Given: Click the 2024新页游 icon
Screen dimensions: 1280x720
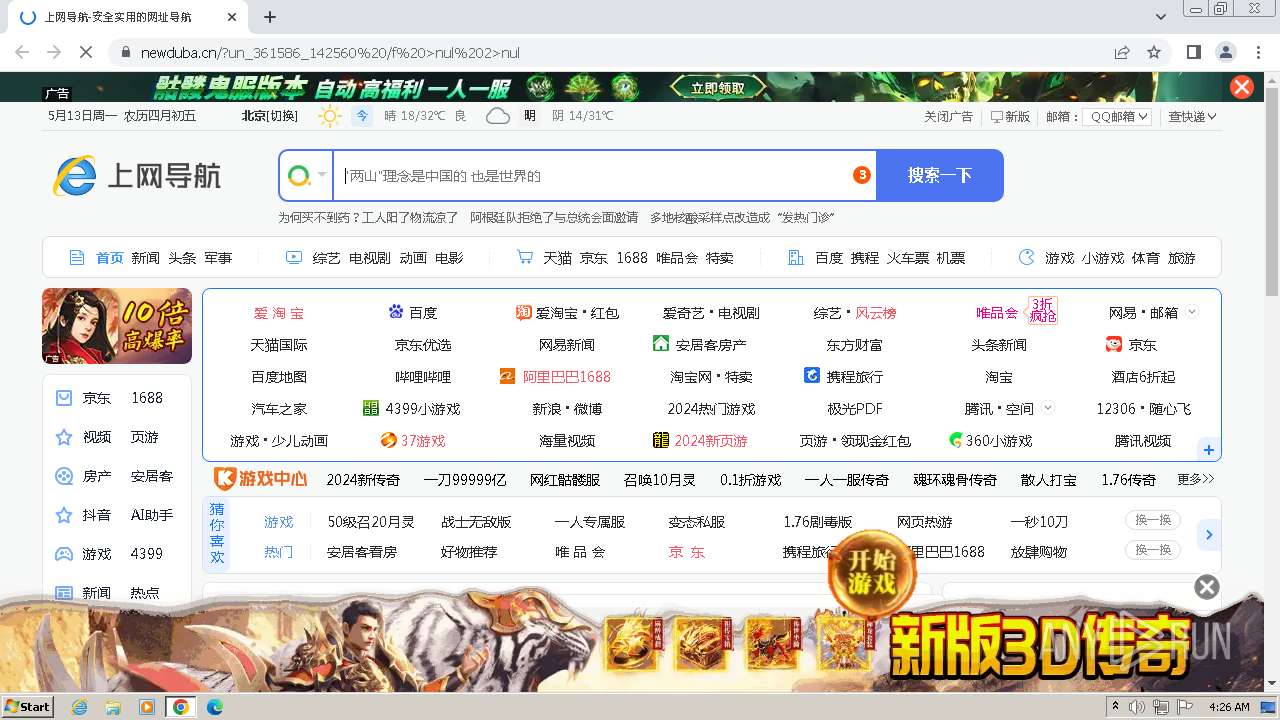Looking at the screenshot, I should (x=660, y=440).
